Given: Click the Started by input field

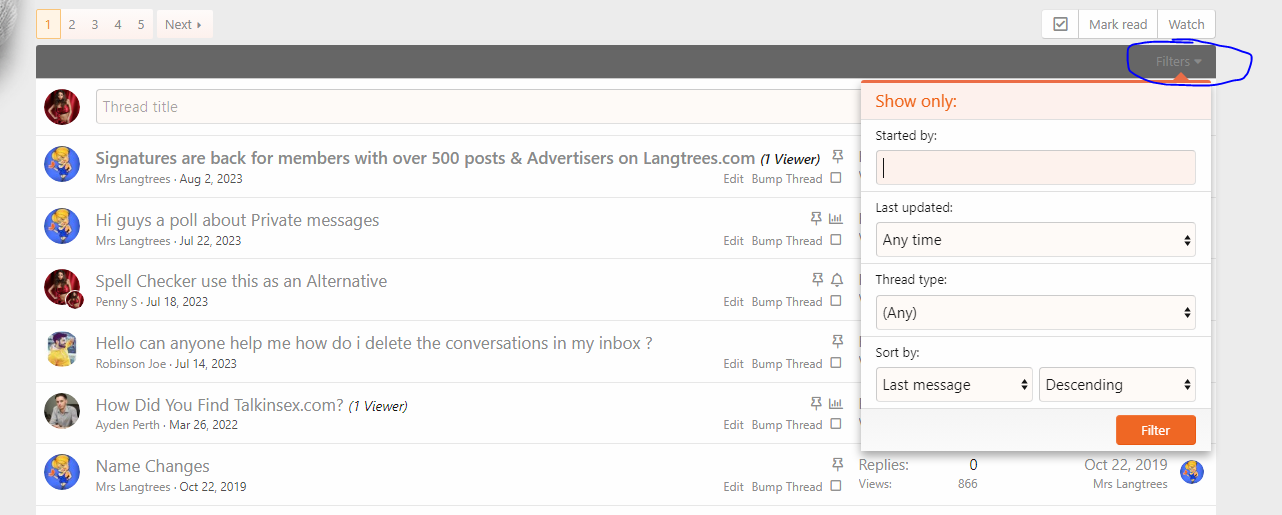Looking at the screenshot, I should tap(1035, 167).
